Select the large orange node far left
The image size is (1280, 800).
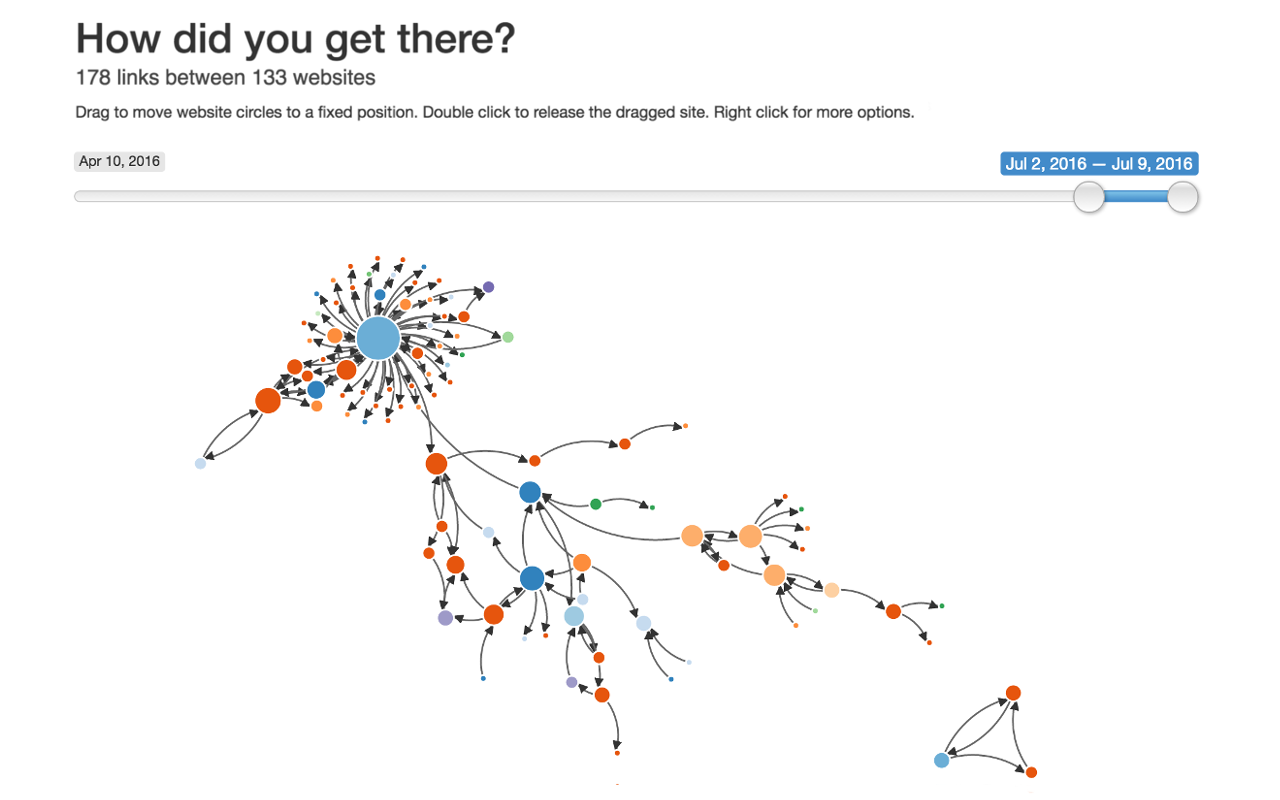(268, 400)
